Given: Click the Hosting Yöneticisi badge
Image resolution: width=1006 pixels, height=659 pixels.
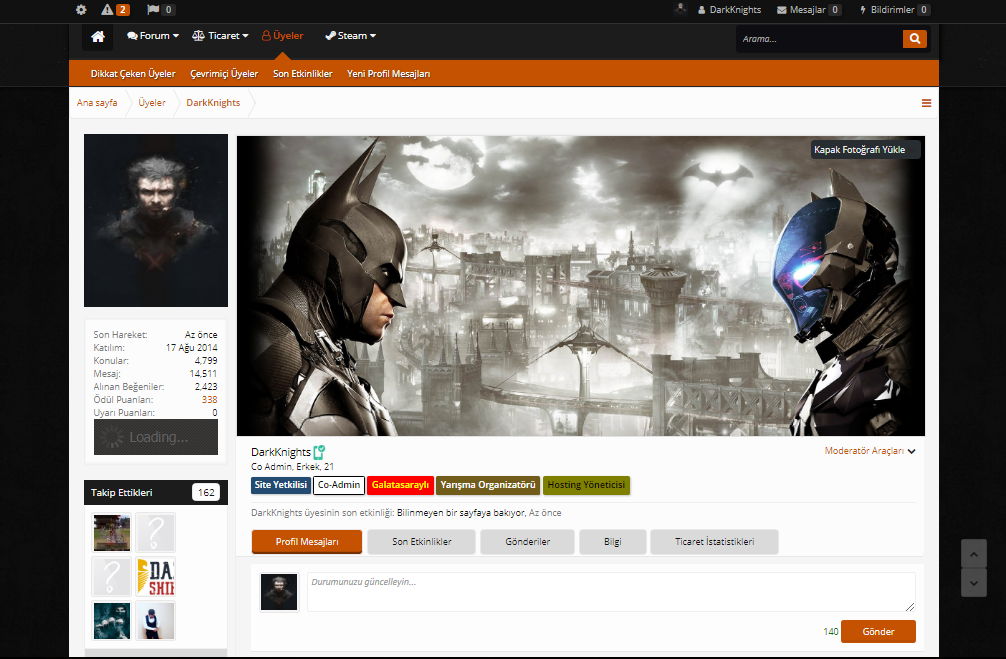Looking at the screenshot, I should [586, 485].
